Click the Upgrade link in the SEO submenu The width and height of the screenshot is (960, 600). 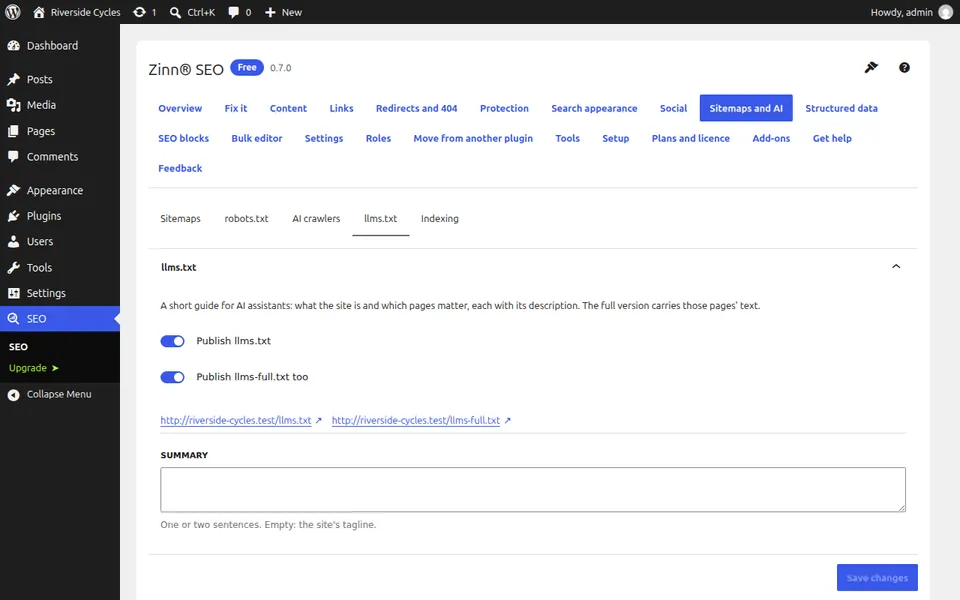tap(34, 368)
